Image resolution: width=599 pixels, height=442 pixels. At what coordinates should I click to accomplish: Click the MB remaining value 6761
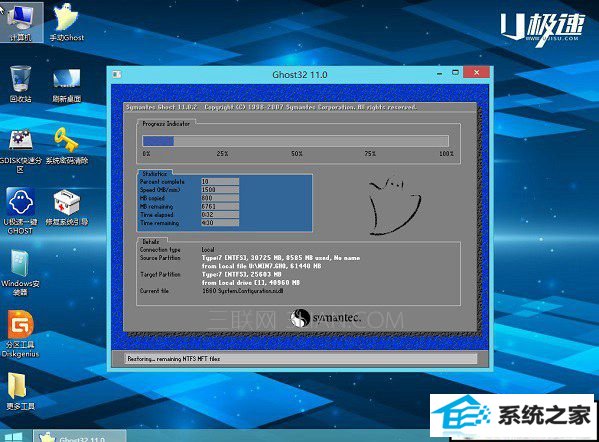pyautogui.click(x=220, y=206)
